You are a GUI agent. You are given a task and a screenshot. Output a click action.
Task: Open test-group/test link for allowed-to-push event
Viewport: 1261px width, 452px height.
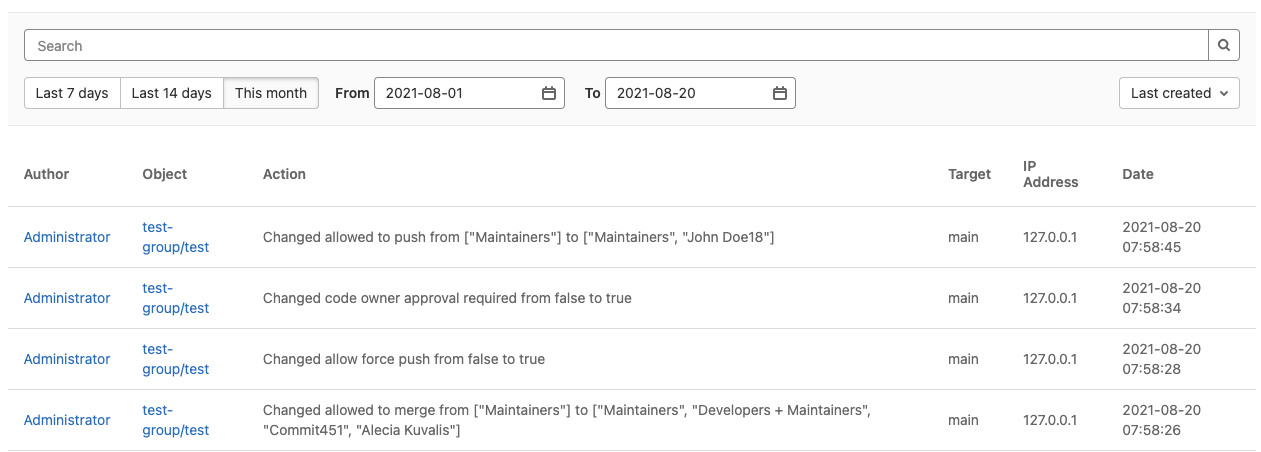coord(176,237)
